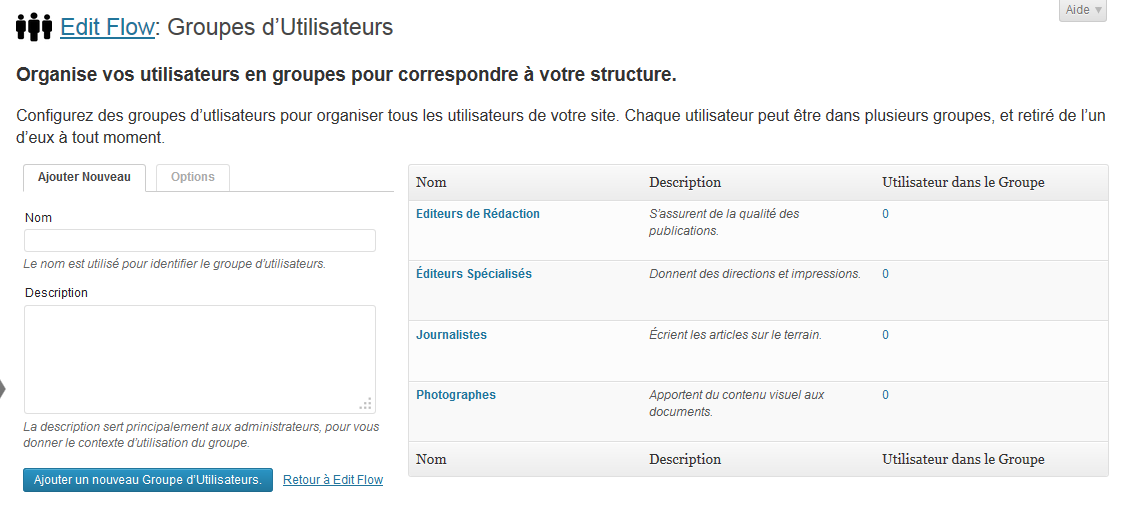Open the Éditeurs Spécialisés group
Image resolution: width=1125 pixels, height=513 pixels.
474,274
